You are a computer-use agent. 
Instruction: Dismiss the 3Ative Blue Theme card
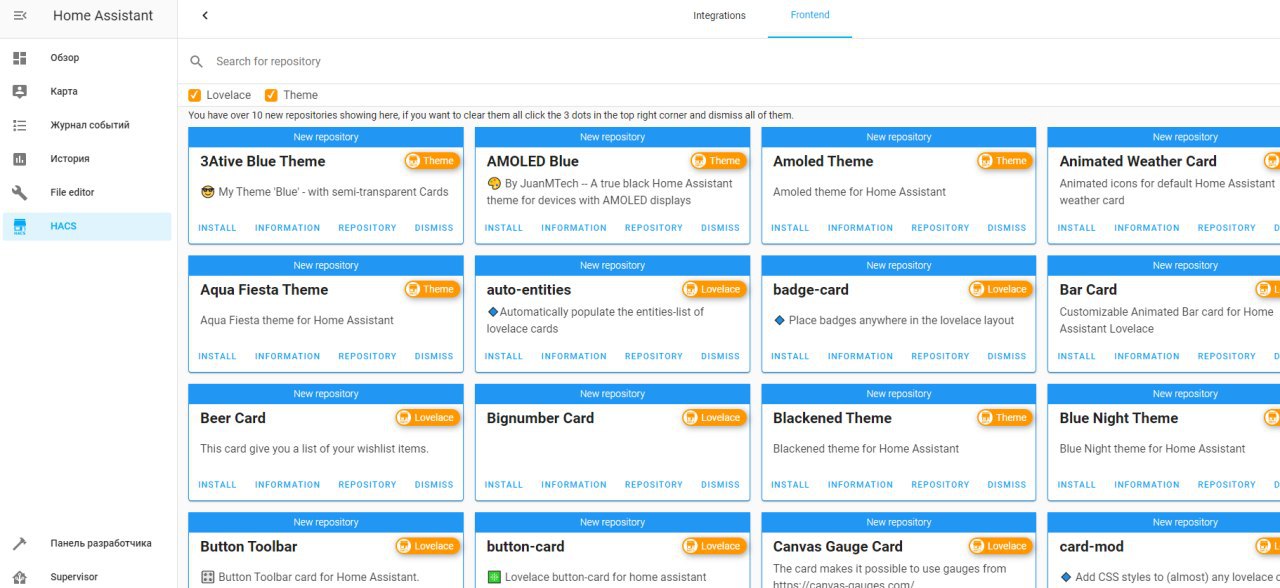click(434, 228)
